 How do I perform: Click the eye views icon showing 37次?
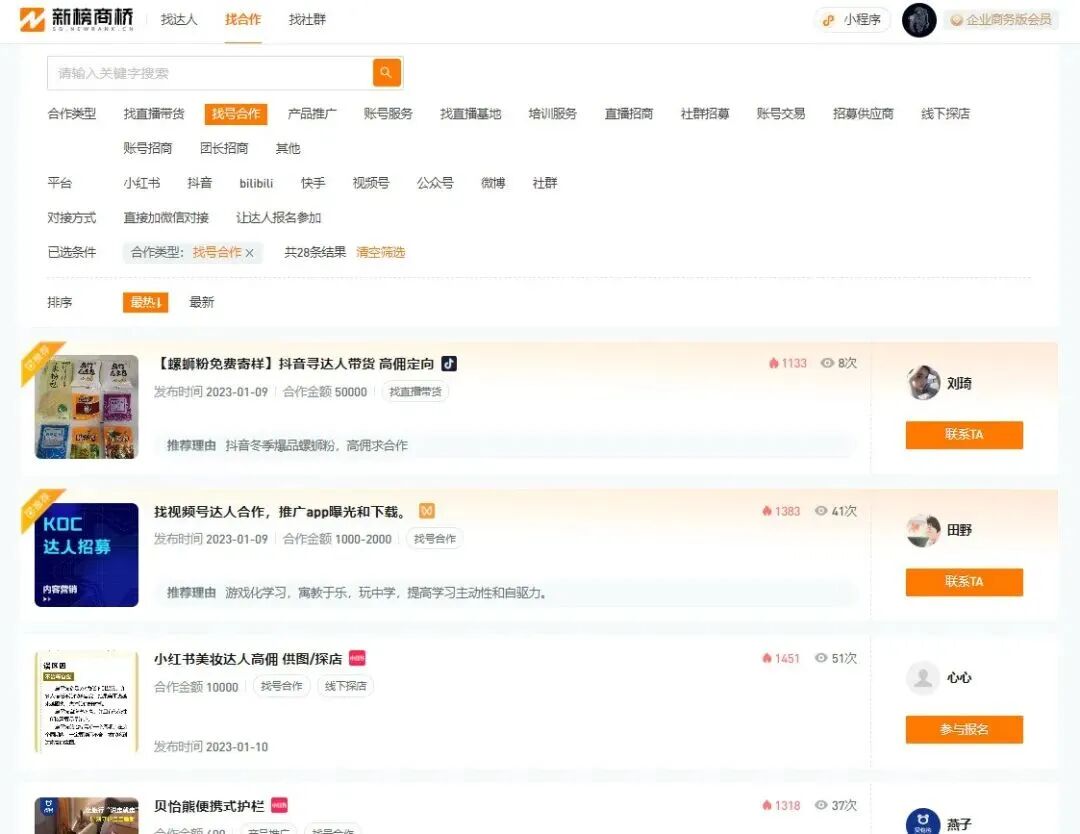pyautogui.click(x=821, y=805)
